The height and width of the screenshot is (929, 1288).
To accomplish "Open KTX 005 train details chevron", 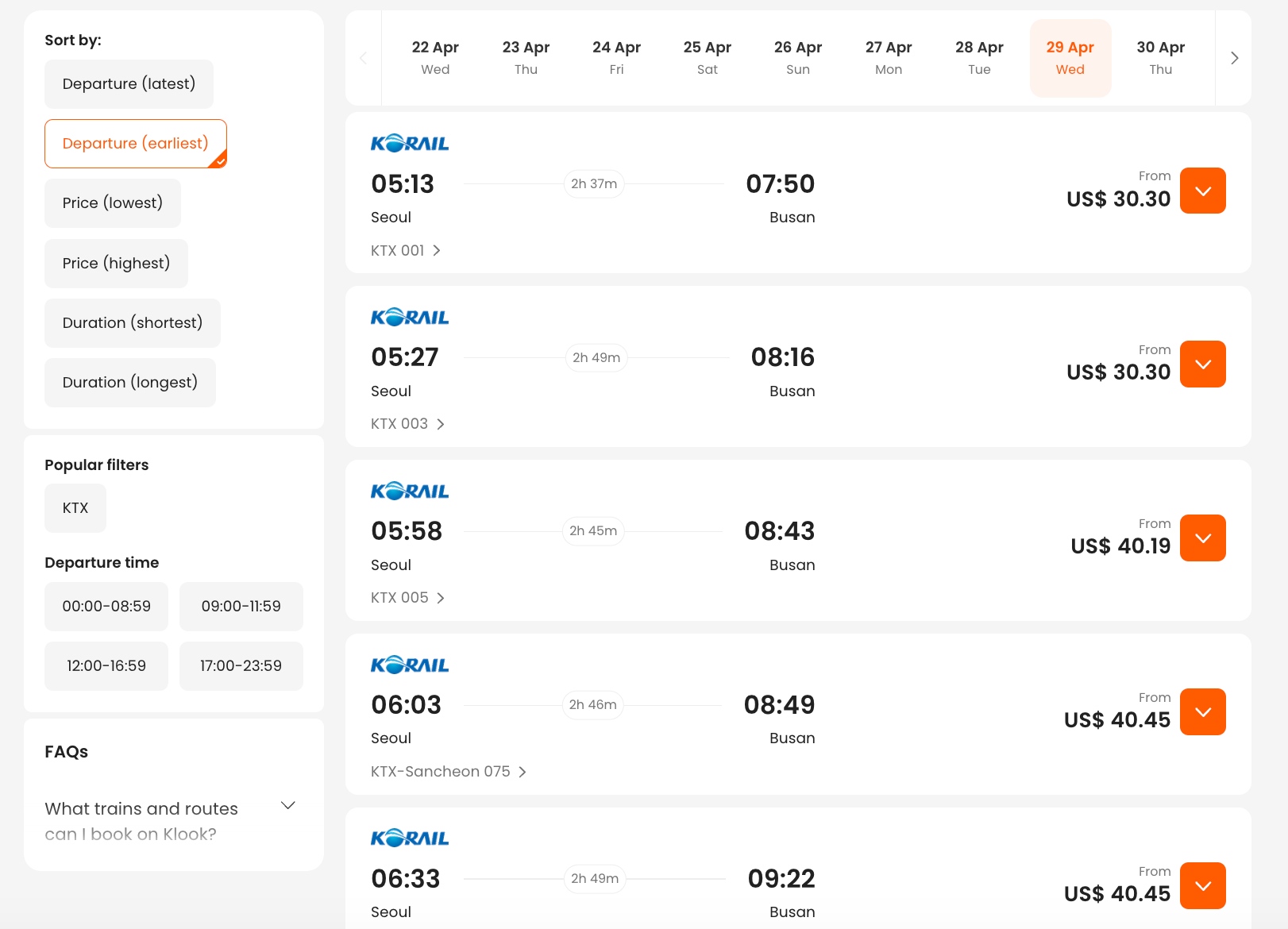I will pos(441,598).
